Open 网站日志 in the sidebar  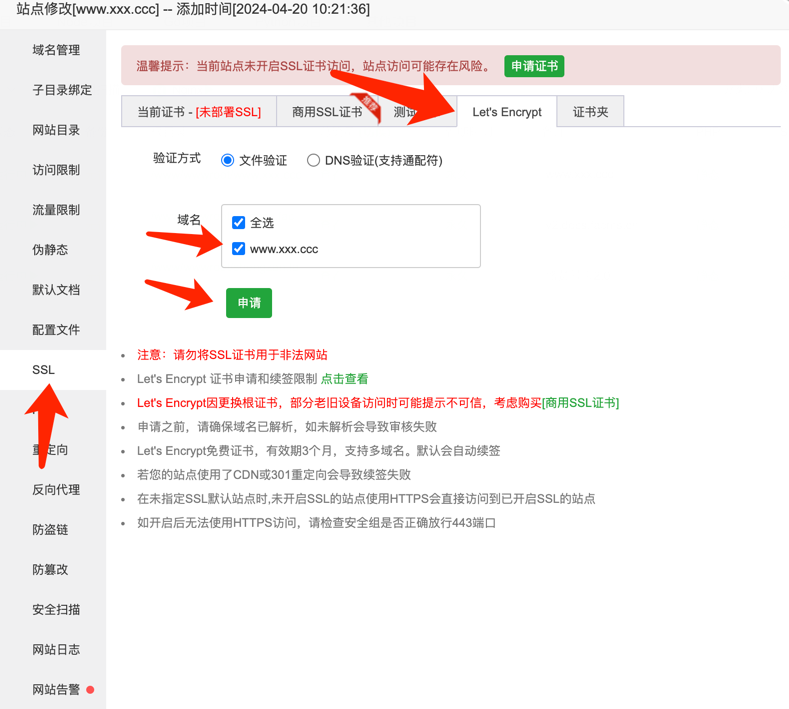click(56, 650)
